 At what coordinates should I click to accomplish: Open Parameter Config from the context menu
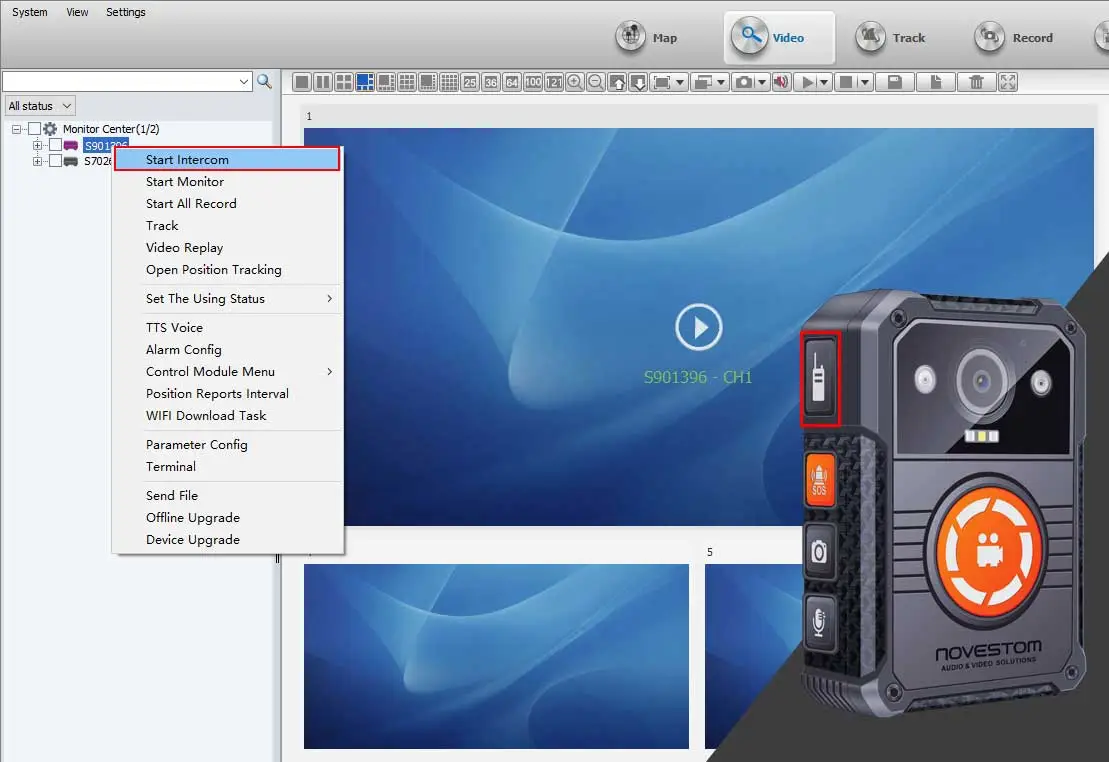pyautogui.click(x=227, y=444)
